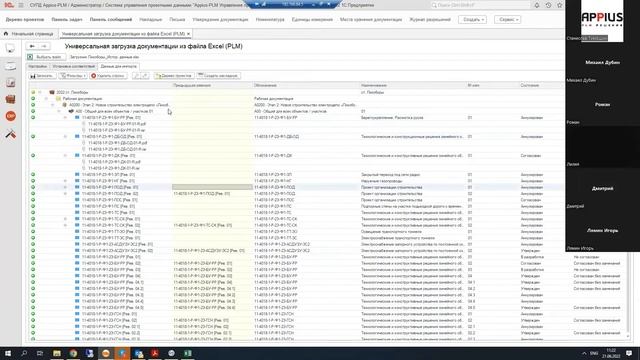This screenshot has height=360, width=640.
Task: Close the Универсальная загрузка tab
Action: 188,34
